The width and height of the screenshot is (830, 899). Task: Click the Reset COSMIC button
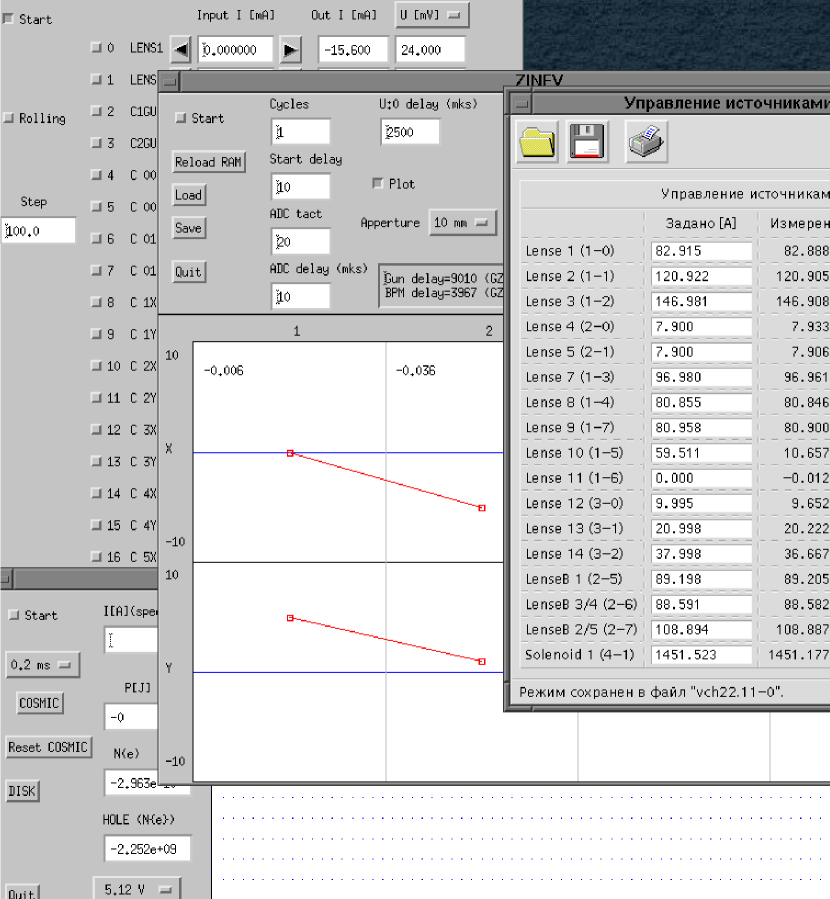48,747
